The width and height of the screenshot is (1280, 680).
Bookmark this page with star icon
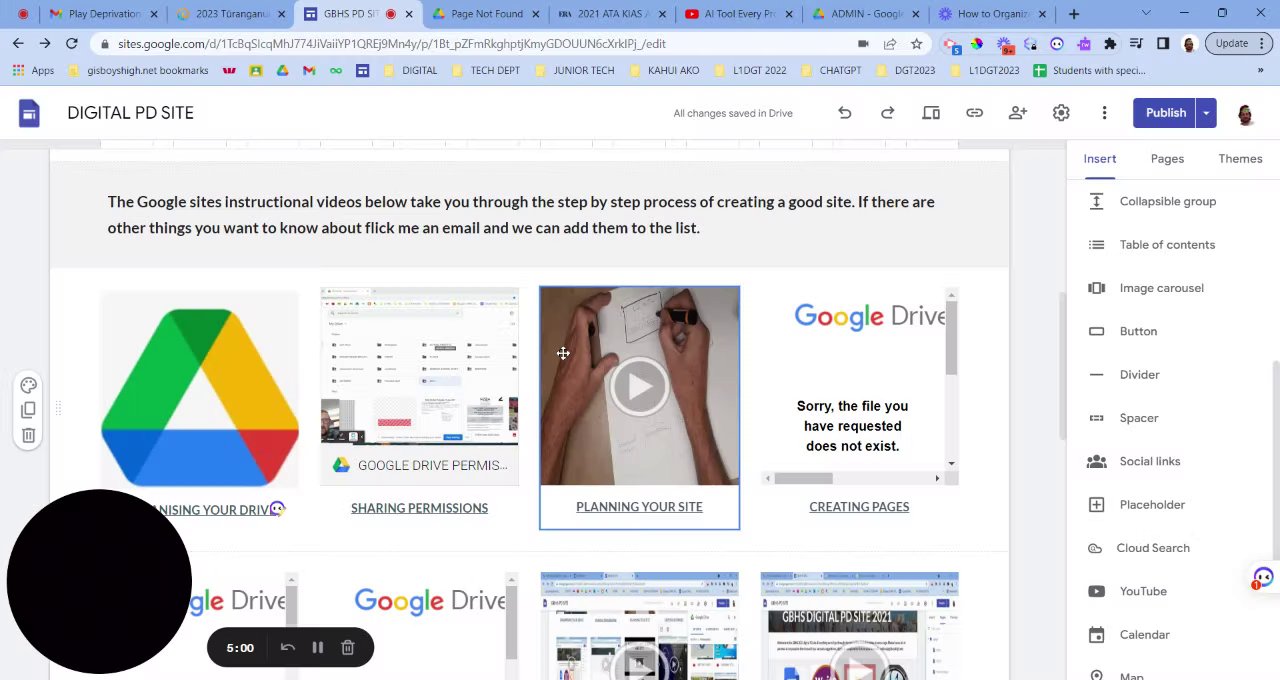click(916, 44)
